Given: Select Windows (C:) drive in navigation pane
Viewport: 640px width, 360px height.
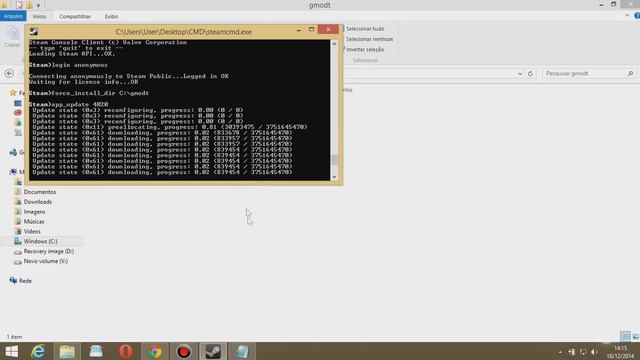Looking at the screenshot, I should (40, 241).
